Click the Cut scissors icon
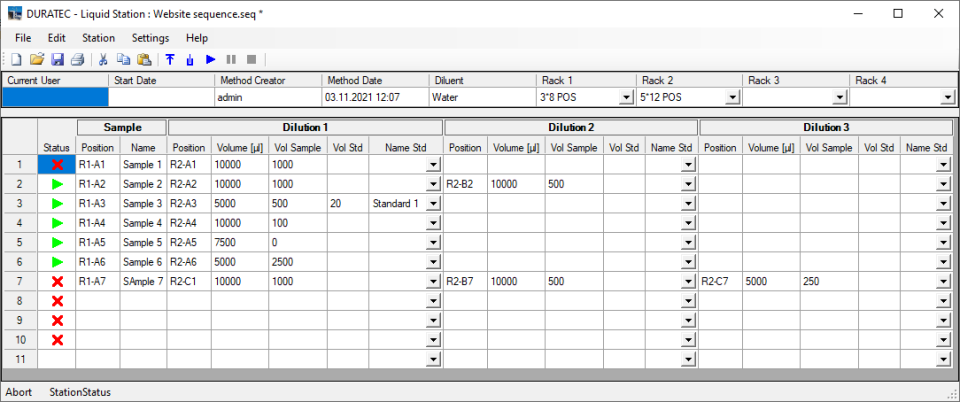This screenshot has width=960, height=402. [x=103, y=60]
